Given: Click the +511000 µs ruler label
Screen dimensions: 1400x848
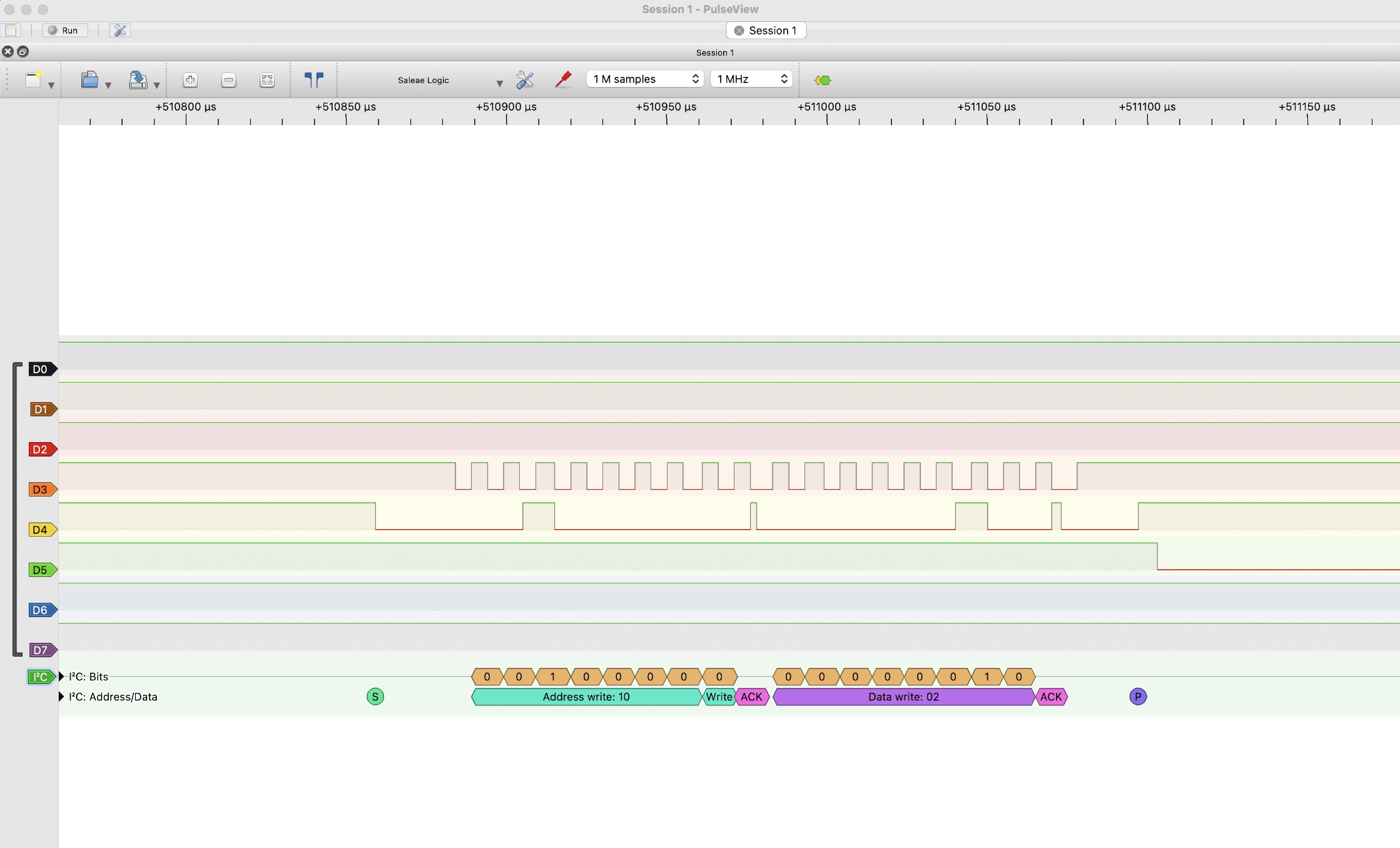Looking at the screenshot, I should 826,106.
